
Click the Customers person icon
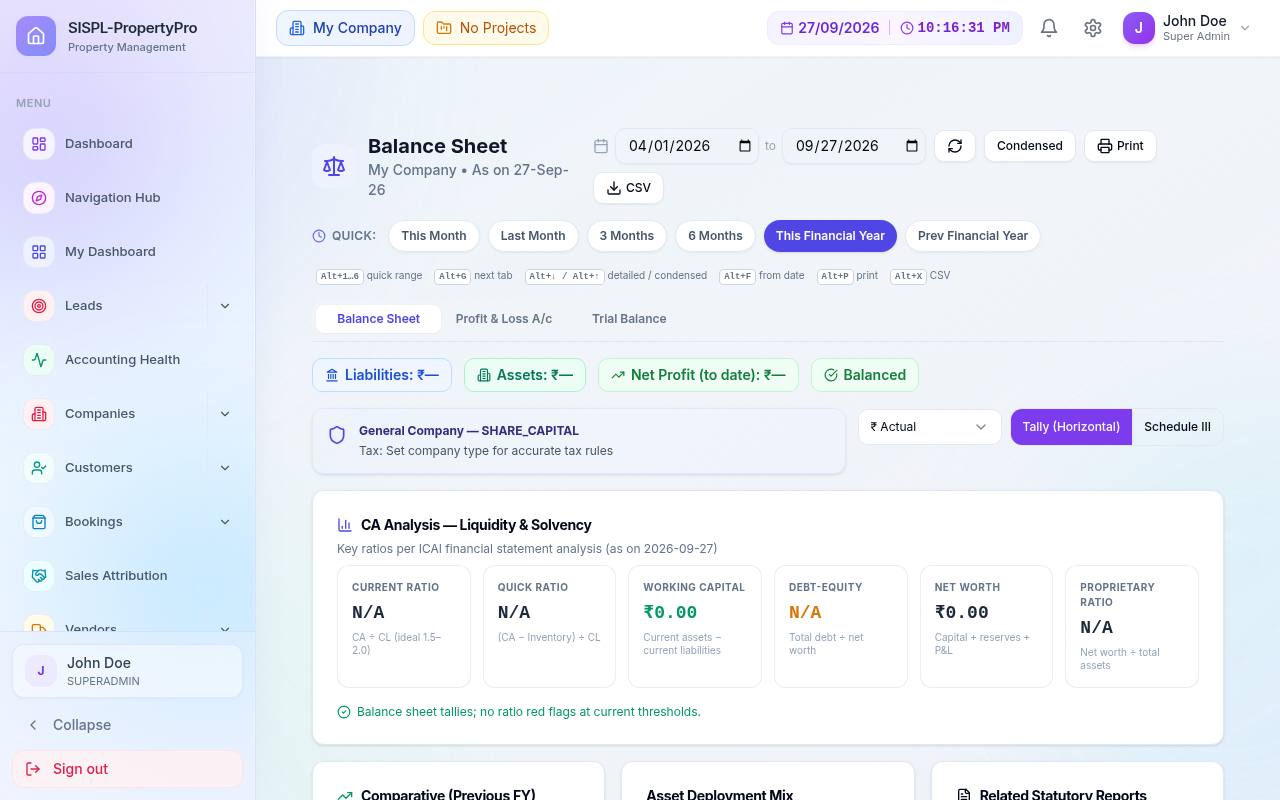(x=39, y=468)
